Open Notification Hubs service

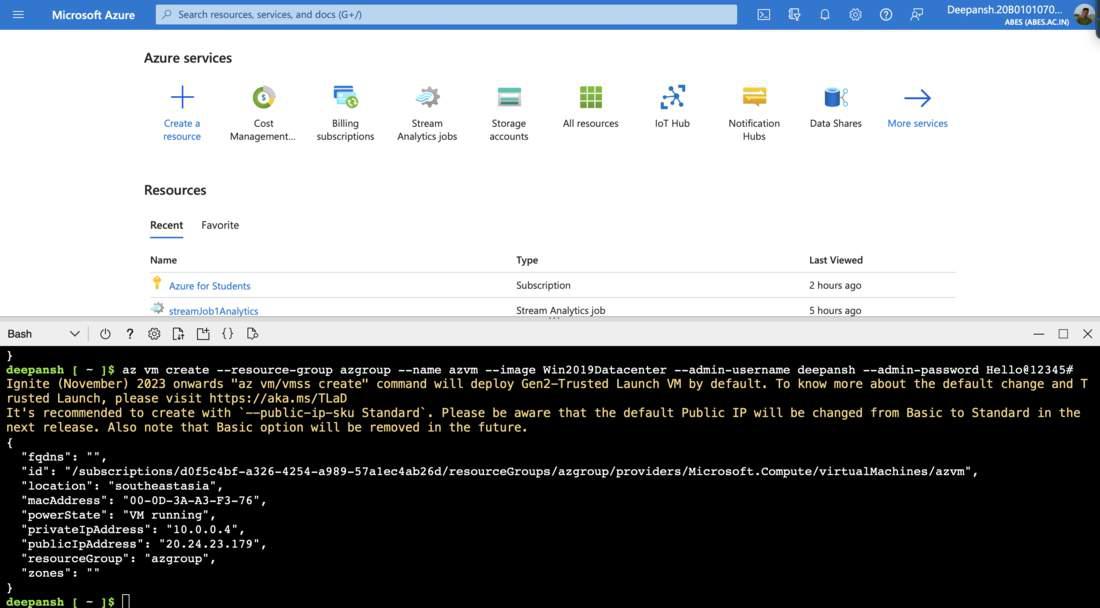[x=754, y=112]
